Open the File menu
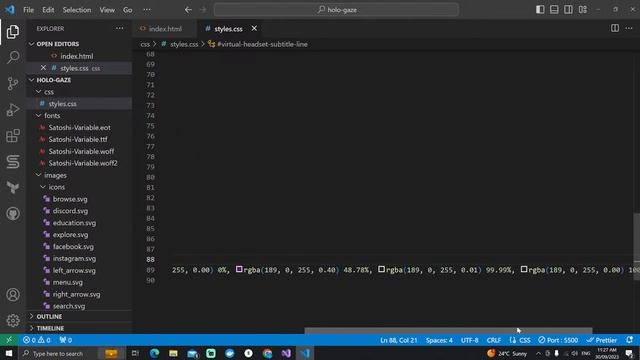This screenshot has height=360, width=640. pos(29,10)
